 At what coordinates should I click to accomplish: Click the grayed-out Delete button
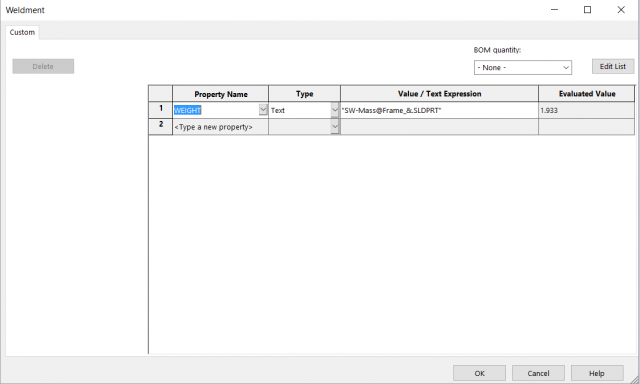(x=43, y=67)
